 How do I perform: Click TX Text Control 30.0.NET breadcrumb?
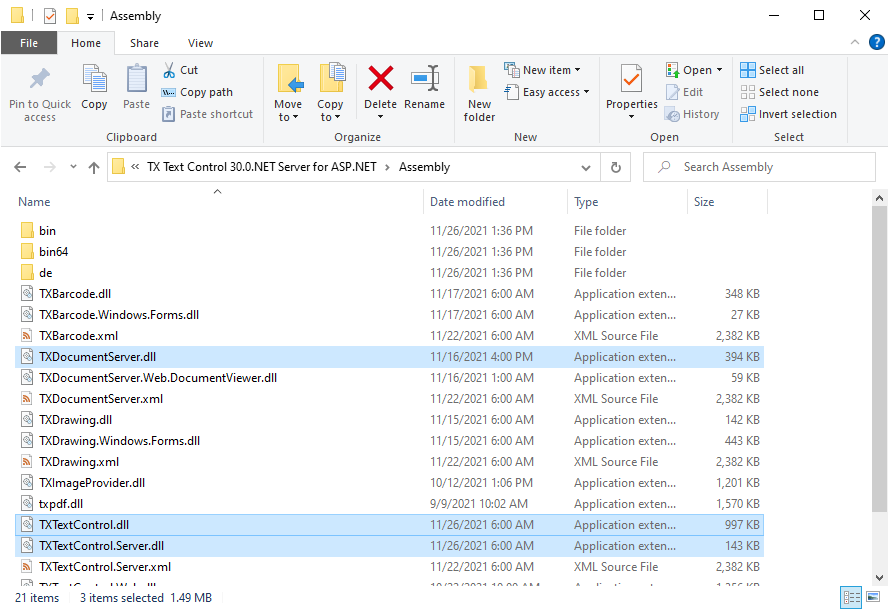(261, 167)
